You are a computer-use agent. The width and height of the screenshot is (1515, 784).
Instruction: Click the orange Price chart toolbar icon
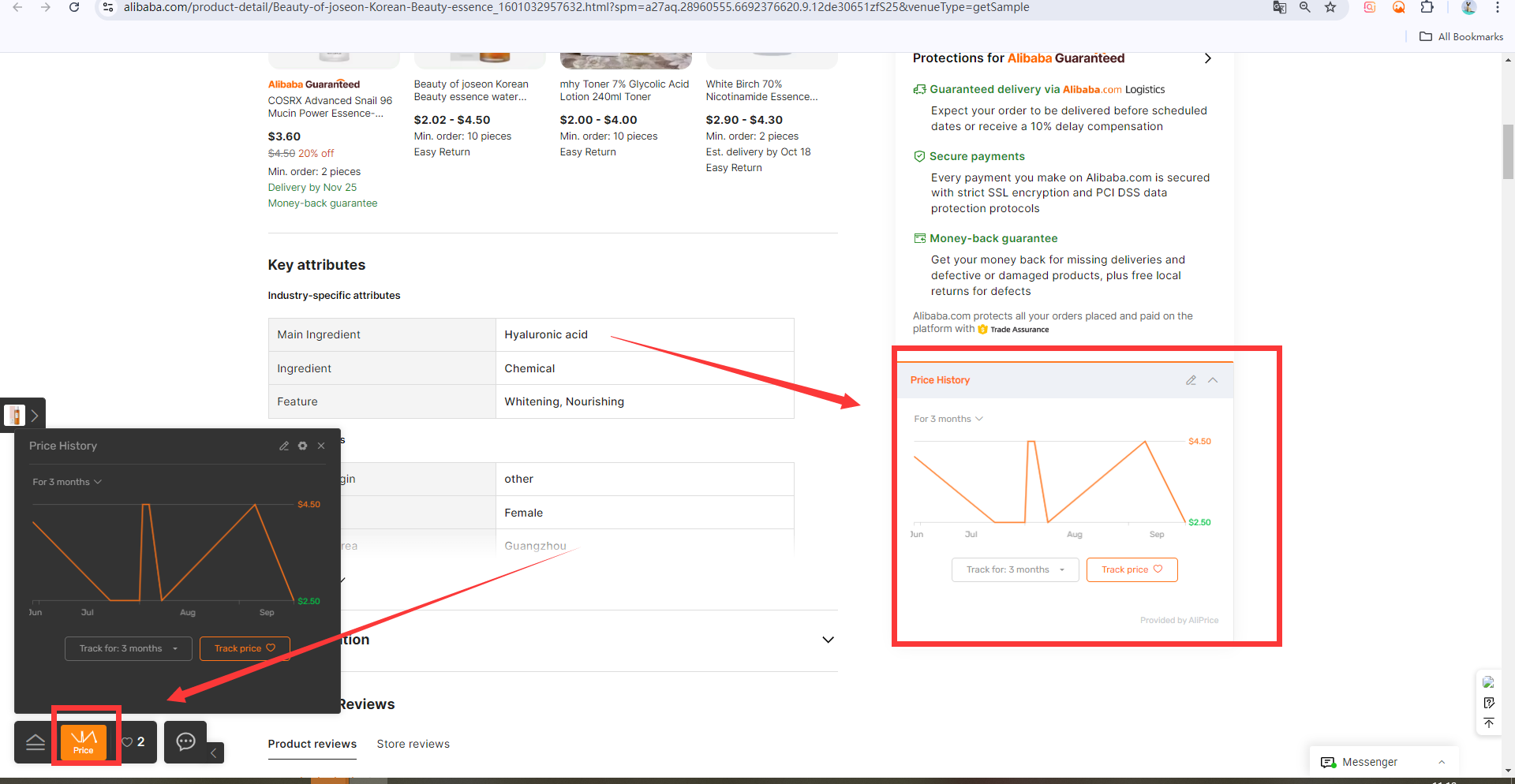[x=84, y=741]
